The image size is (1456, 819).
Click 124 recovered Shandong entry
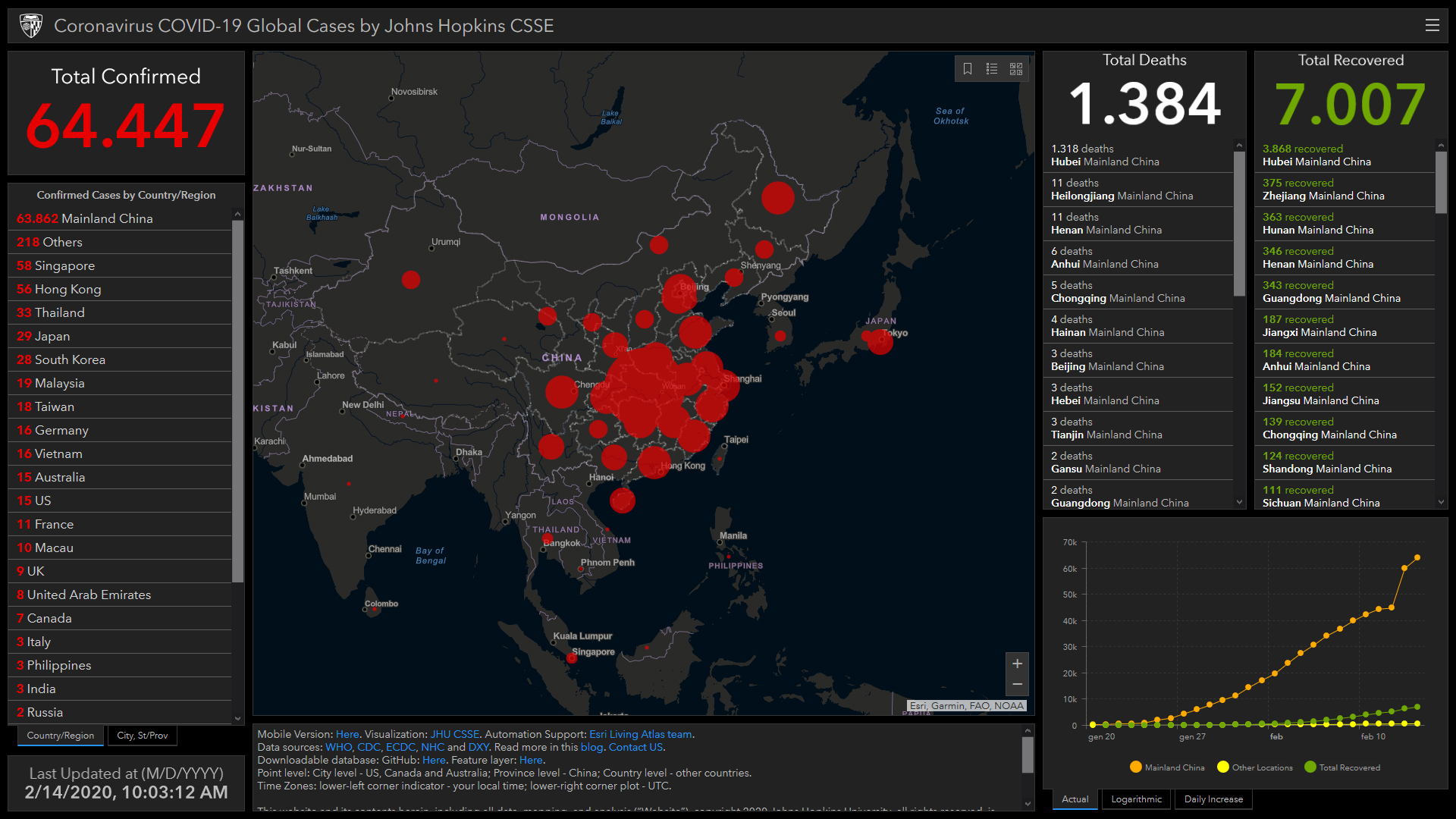[x=1345, y=463]
